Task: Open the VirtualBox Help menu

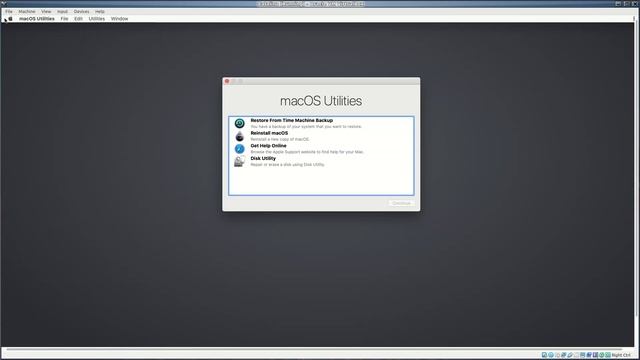Action: click(100, 11)
